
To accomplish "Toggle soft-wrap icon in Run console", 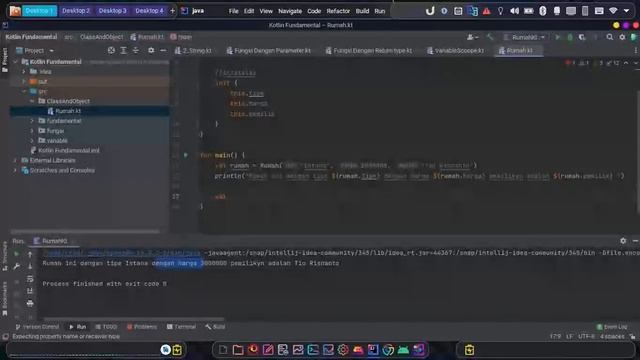I will (x=30, y=279).
